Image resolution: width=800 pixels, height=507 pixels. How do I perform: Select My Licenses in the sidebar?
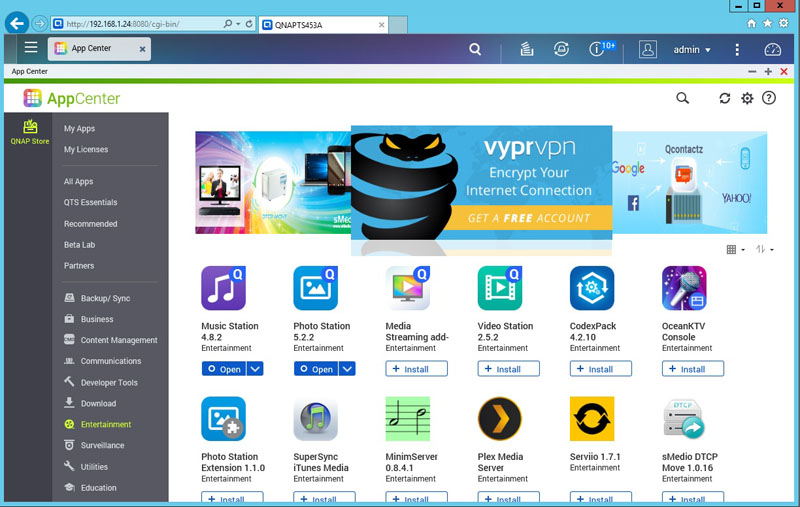click(86, 149)
